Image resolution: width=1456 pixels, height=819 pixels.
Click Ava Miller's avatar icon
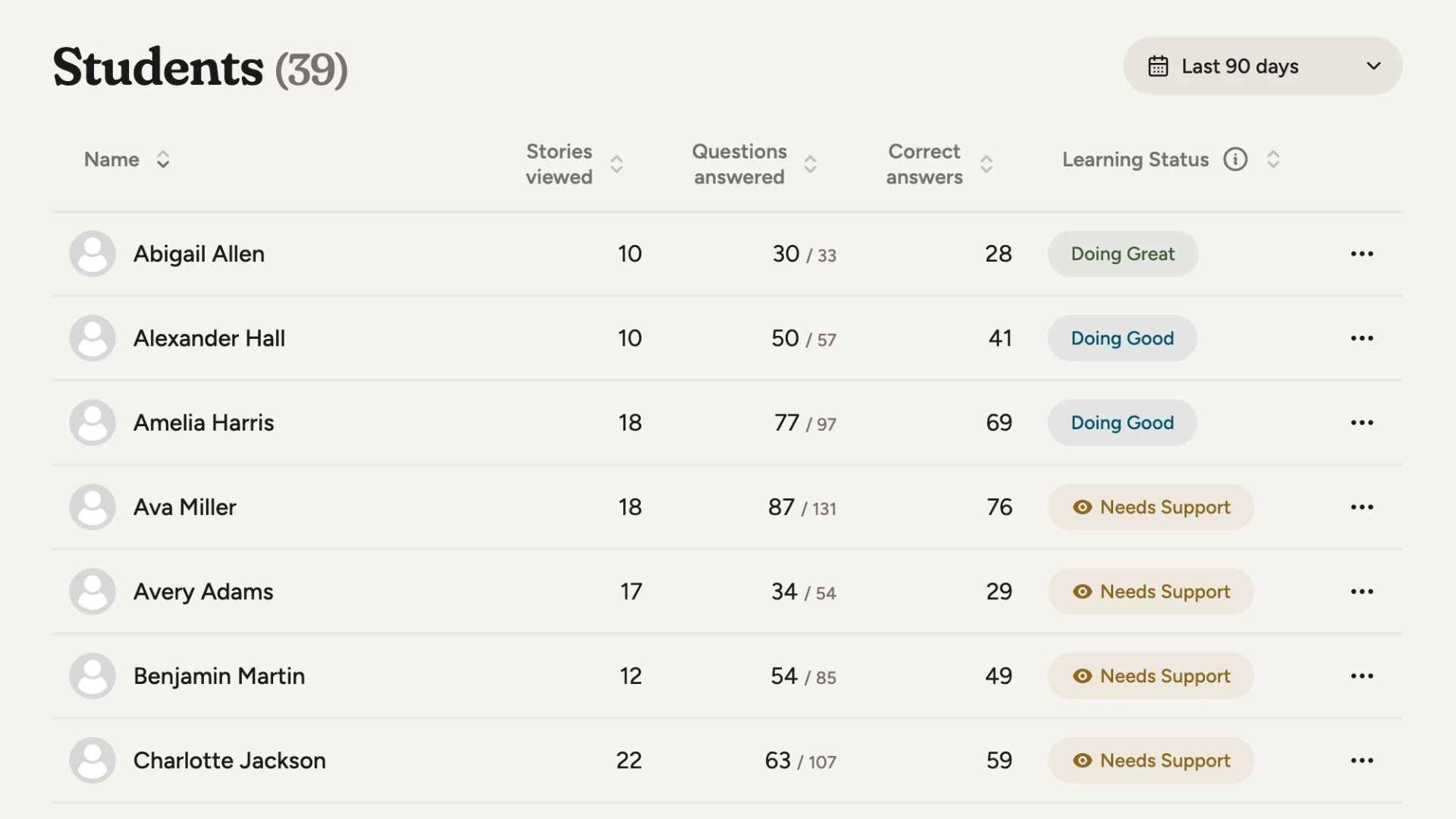93,507
